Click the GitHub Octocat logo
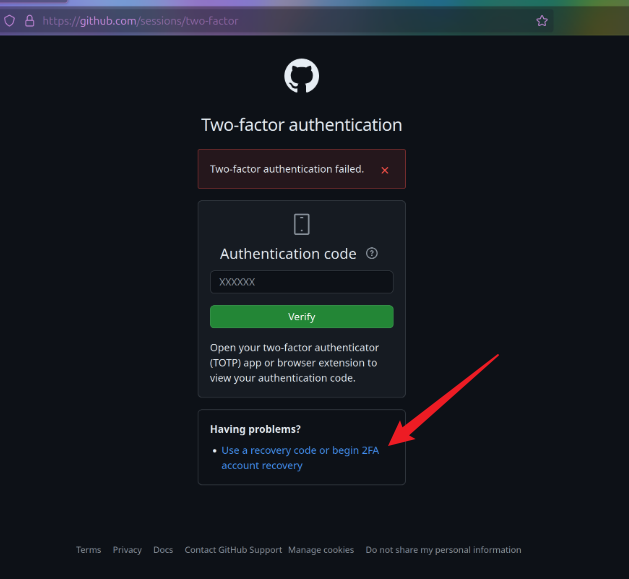Screen dimensions: 629x579 301,76
